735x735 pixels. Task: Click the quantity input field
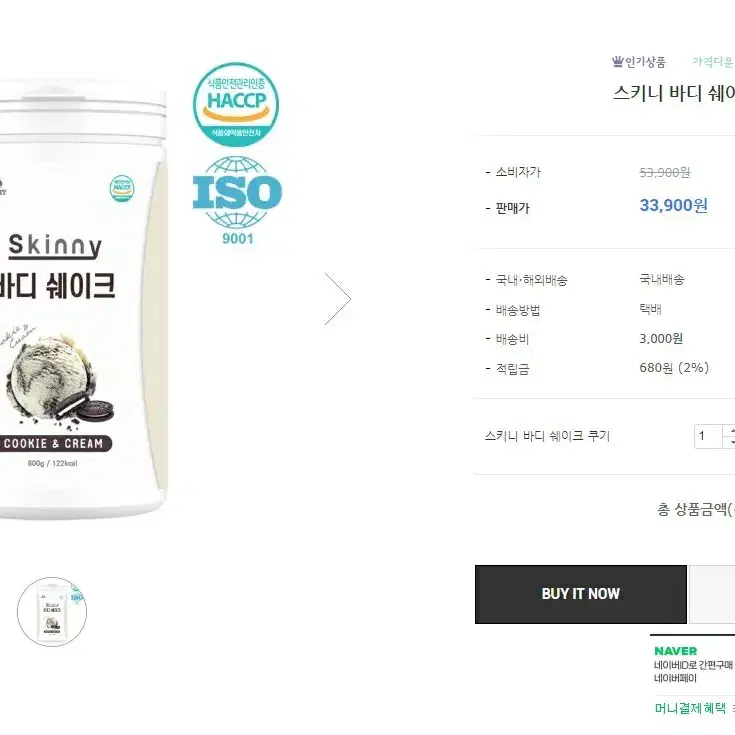[708, 436]
